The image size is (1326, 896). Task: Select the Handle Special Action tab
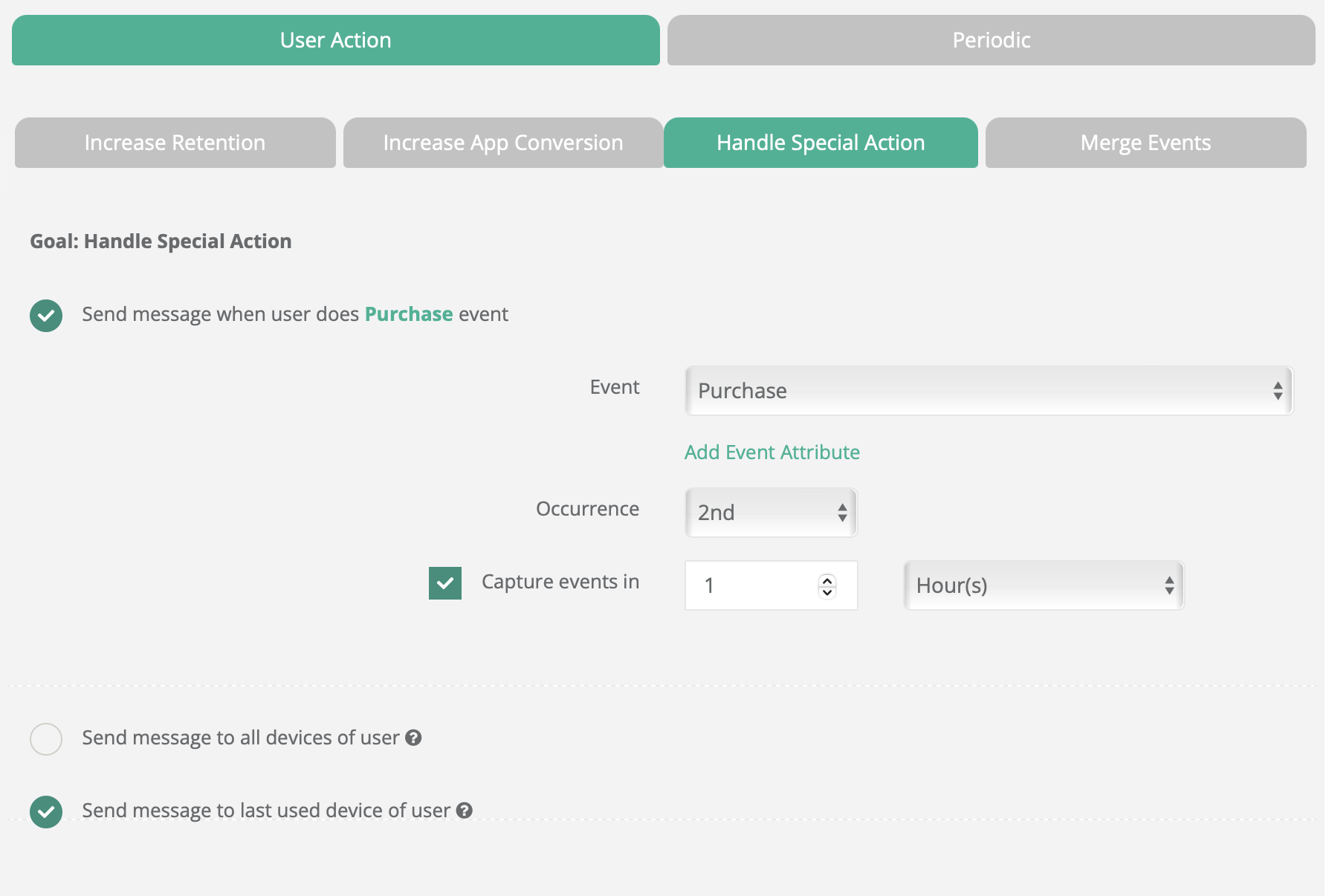point(821,143)
